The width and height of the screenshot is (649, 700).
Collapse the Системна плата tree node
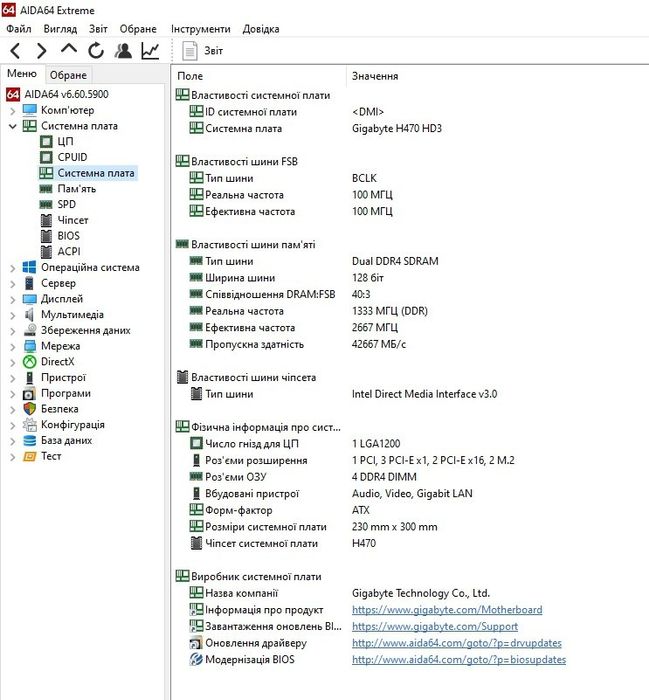12,126
